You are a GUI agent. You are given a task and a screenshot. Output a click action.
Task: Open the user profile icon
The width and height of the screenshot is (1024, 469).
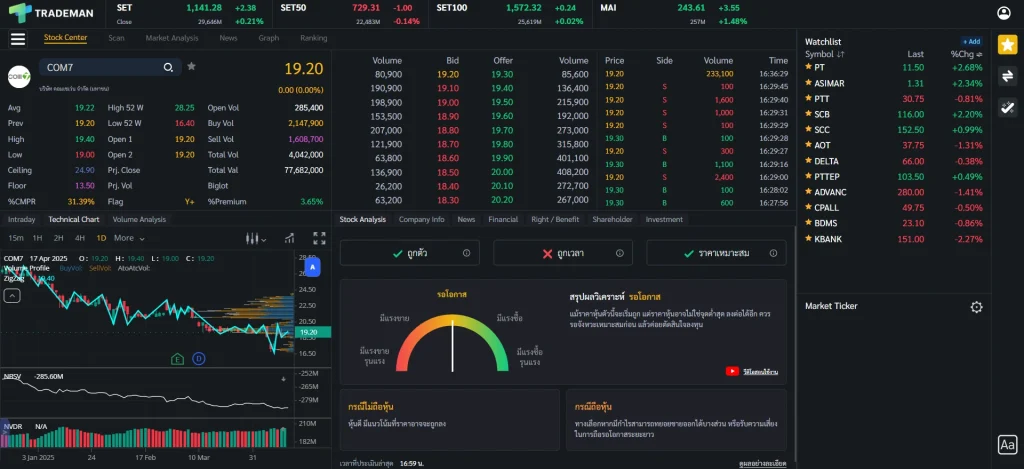click(1006, 13)
